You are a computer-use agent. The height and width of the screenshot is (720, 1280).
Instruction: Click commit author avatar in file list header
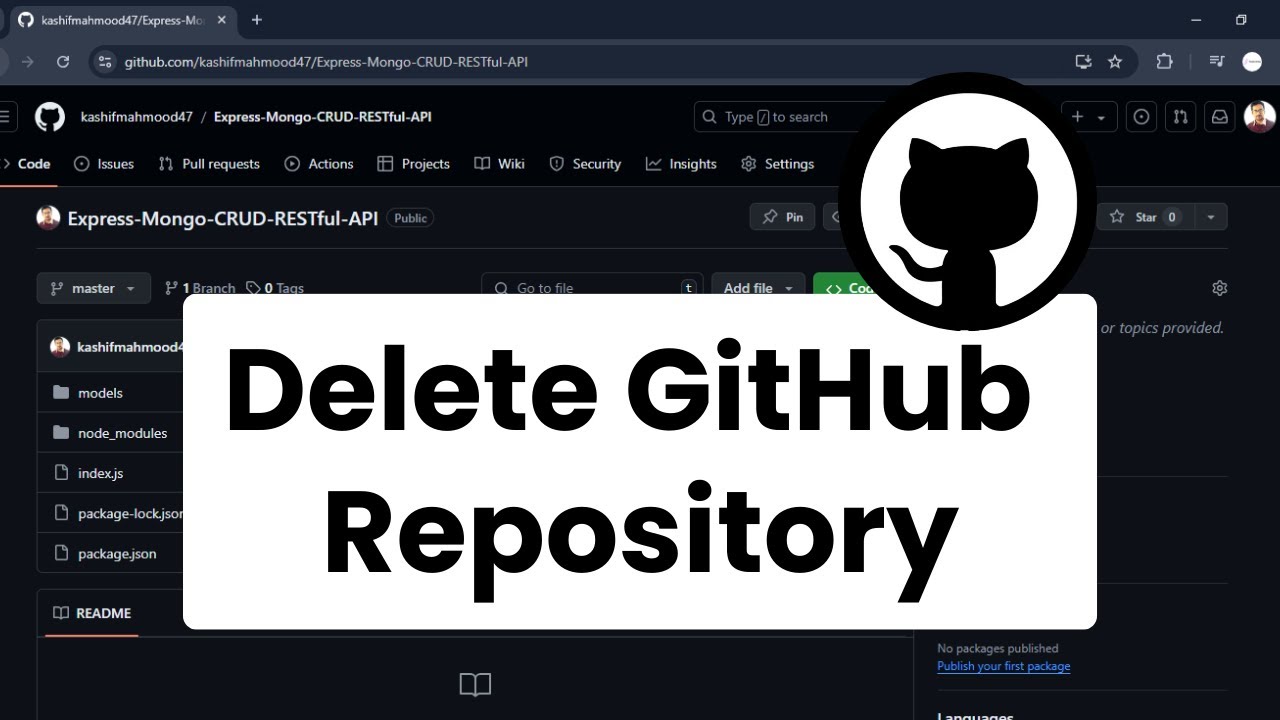(x=60, y=347)
